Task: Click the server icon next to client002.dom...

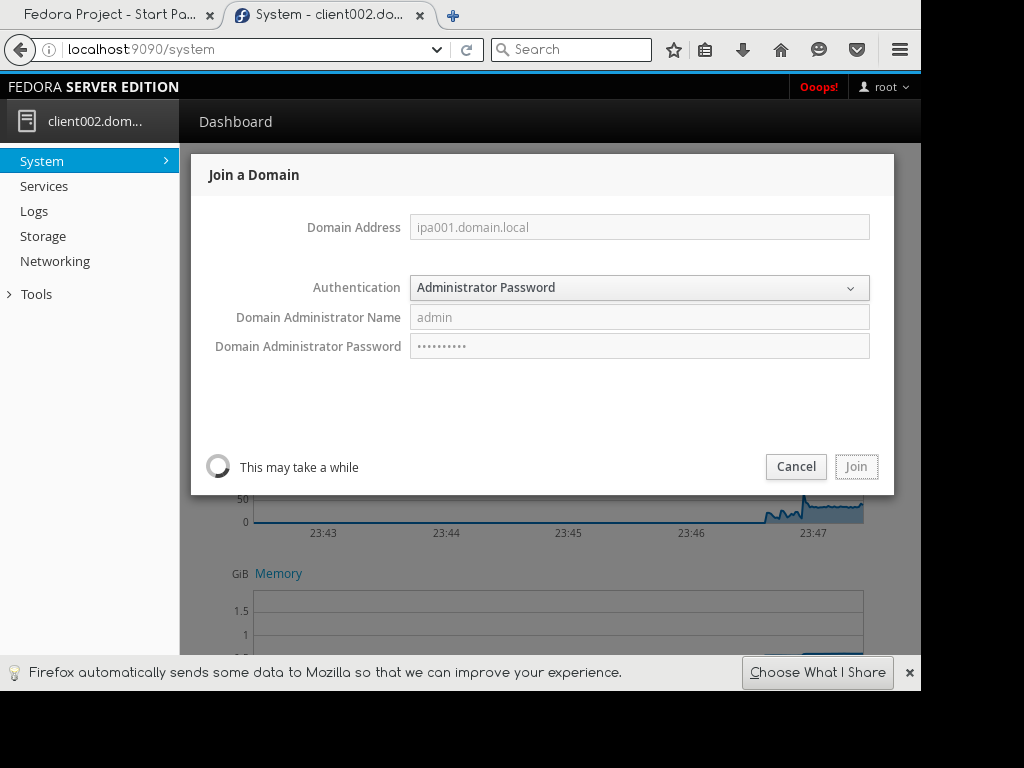Action: click(x=27, y=121)
